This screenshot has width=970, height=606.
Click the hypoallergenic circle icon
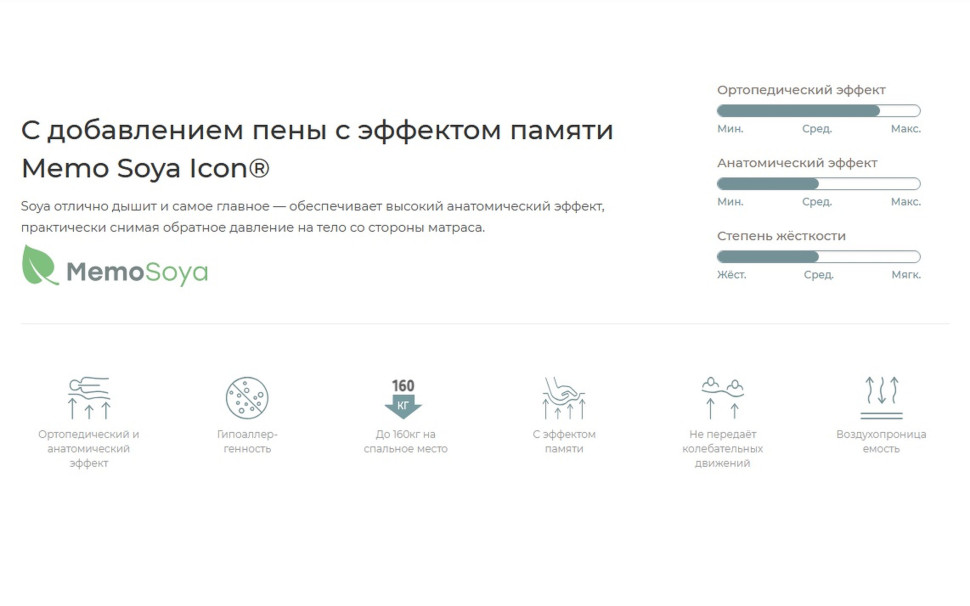(x=246, y=397)
